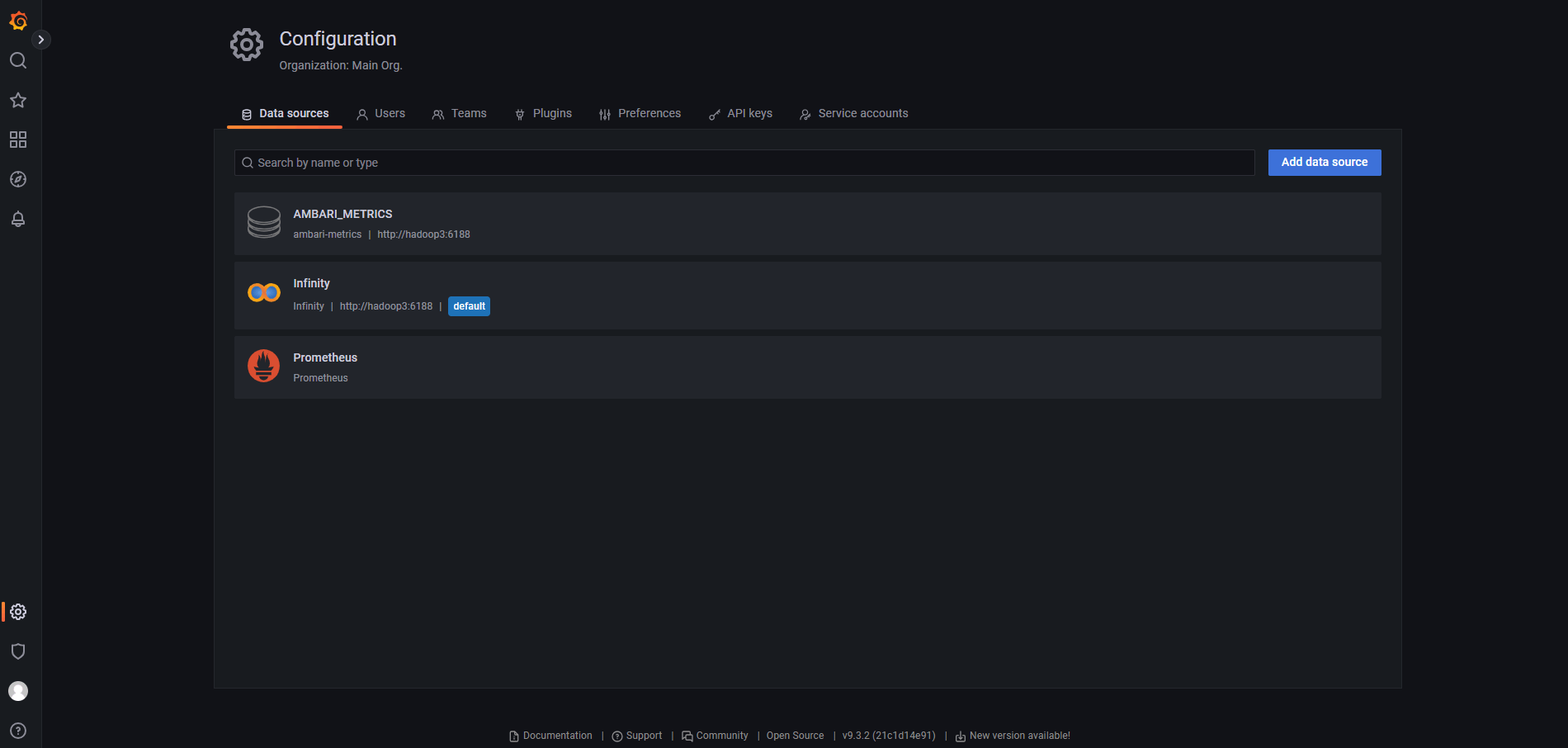Open Explore compass icon
Image resolution: width=1568 pixels, height=748 pixels.
coord(18,179)
